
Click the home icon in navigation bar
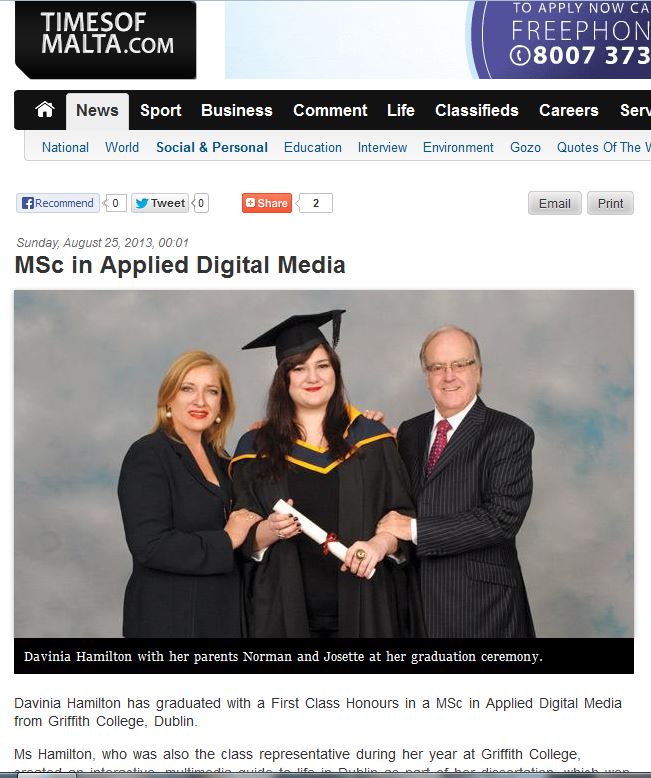45,110
